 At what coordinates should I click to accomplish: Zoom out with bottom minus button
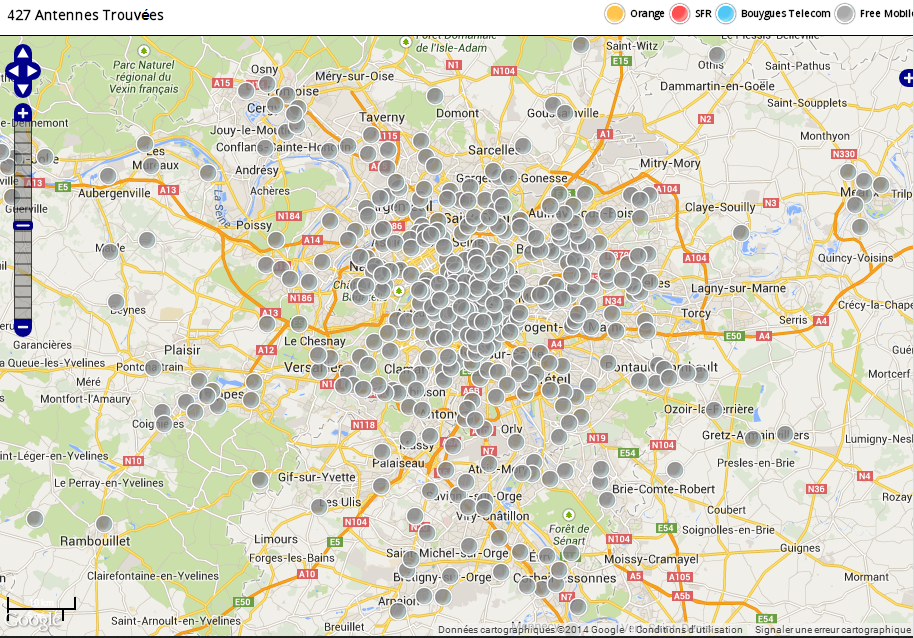[23, 327]
